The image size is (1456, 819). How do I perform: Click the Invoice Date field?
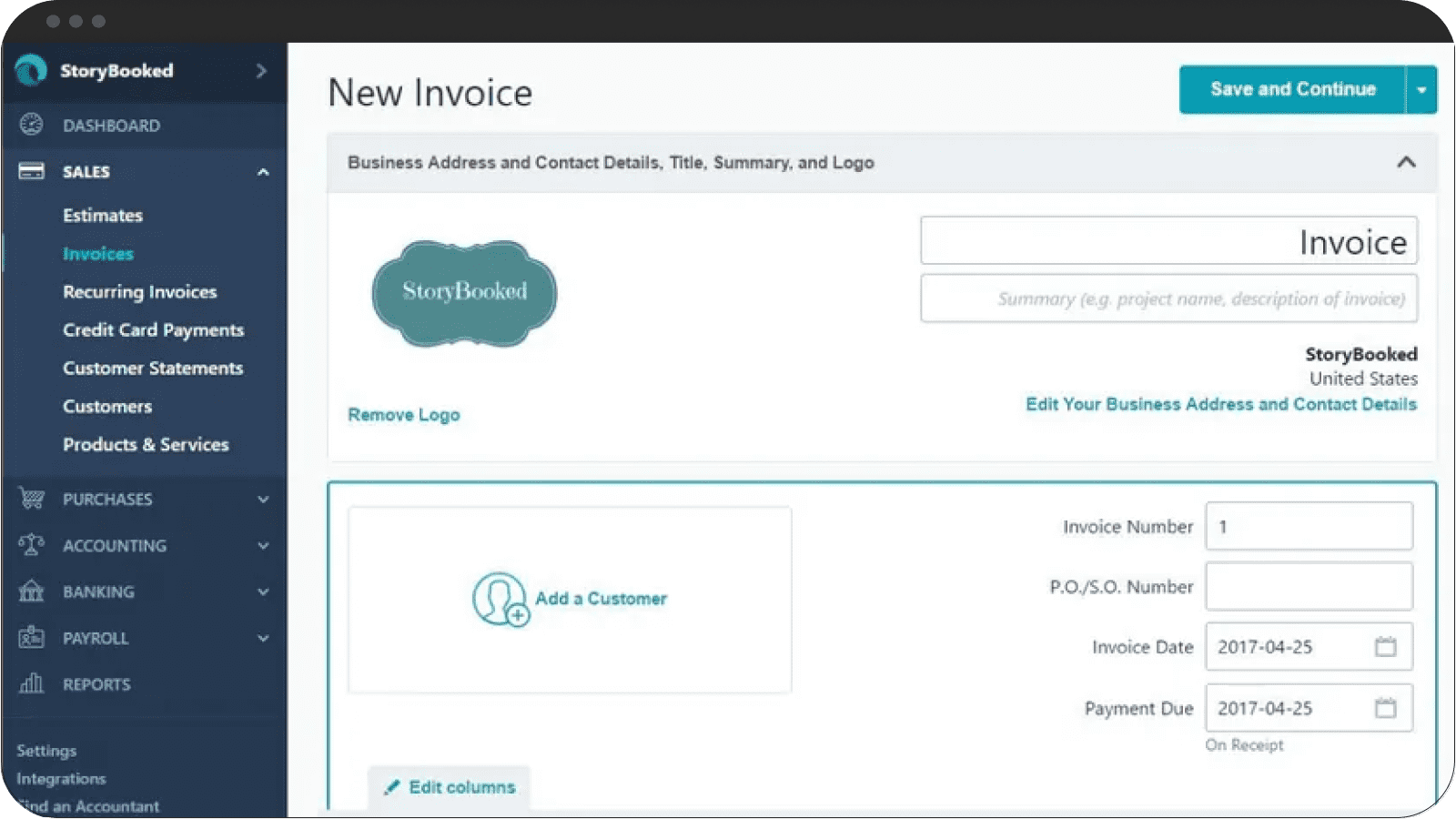[1309, 647]
